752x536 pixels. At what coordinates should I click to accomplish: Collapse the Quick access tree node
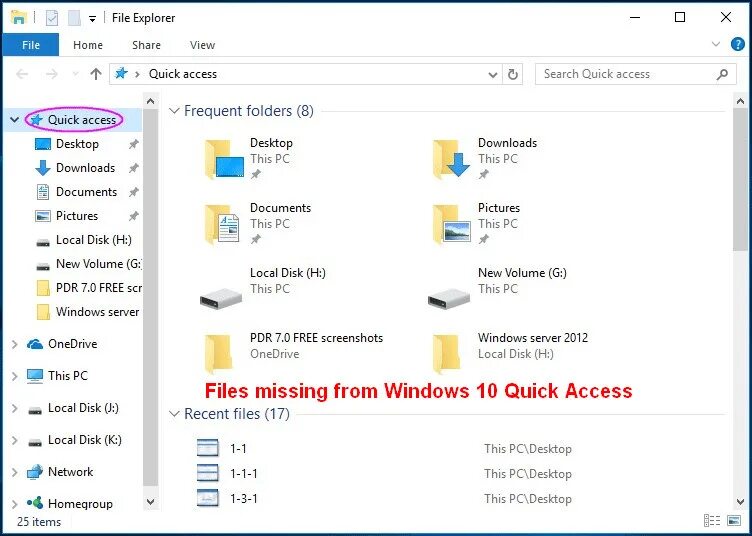click(14, 120)
